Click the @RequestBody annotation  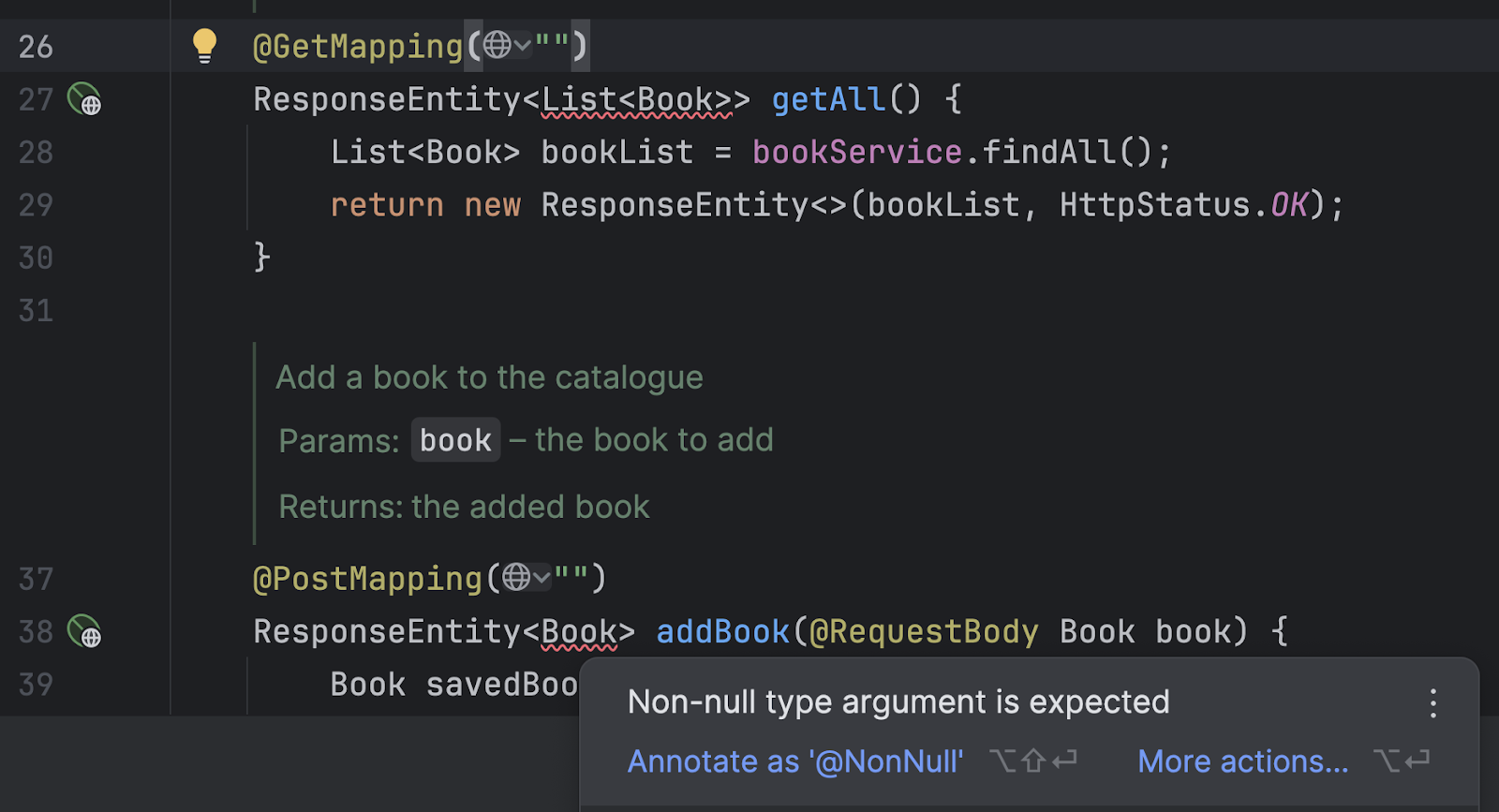click(x=924, y=632)
